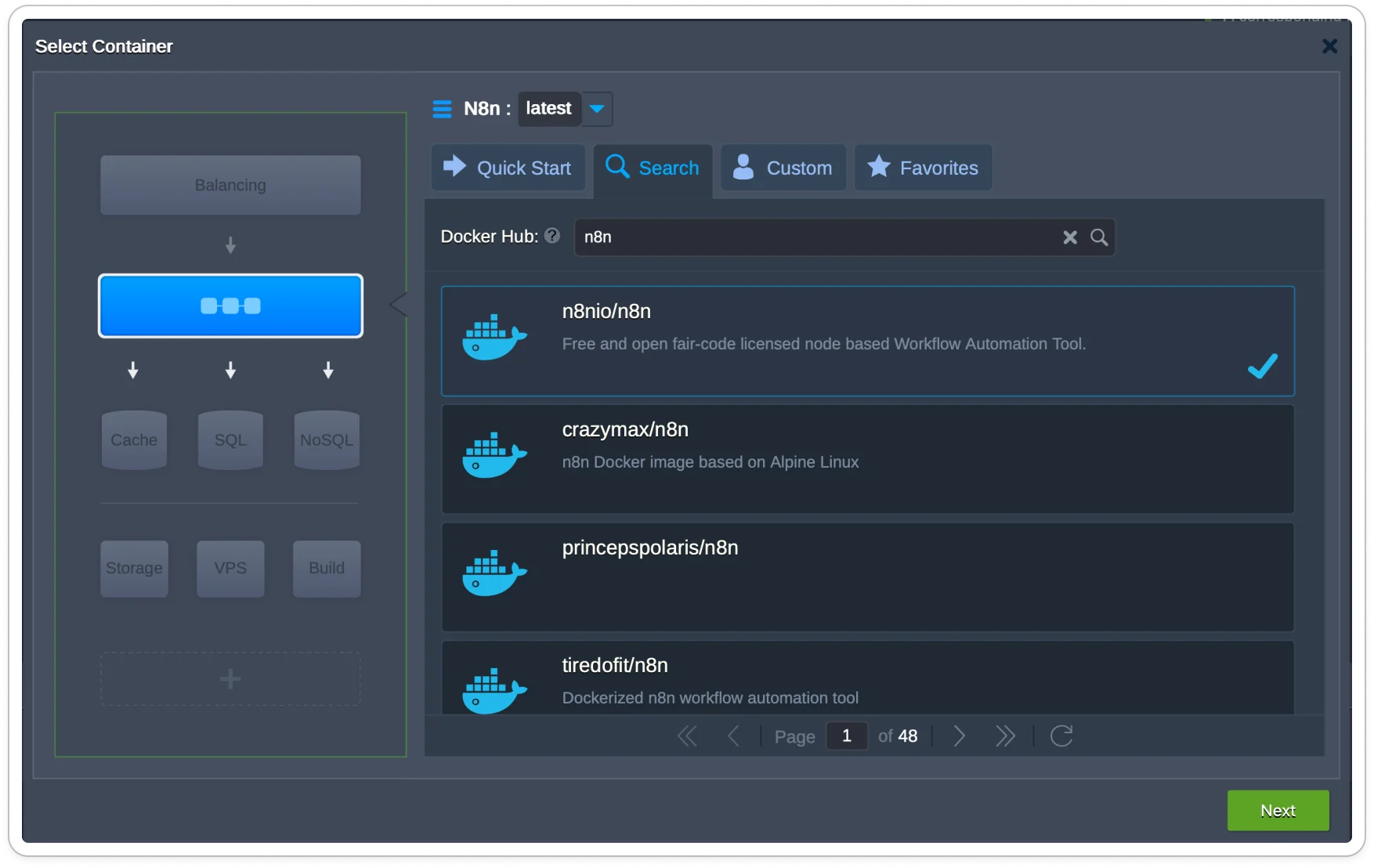The height and width of the screenshot is (868, 1374).
Task: Select the crazymax/n8n image result
Action: (x=867, y=459)
